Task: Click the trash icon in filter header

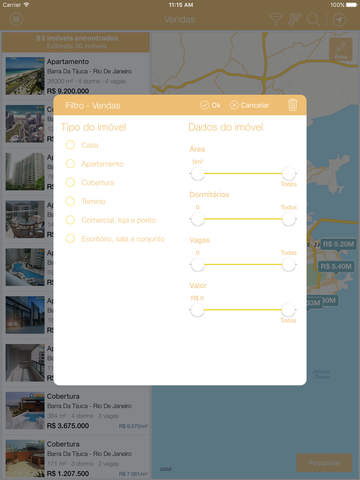Action: [x=292, y=105]
